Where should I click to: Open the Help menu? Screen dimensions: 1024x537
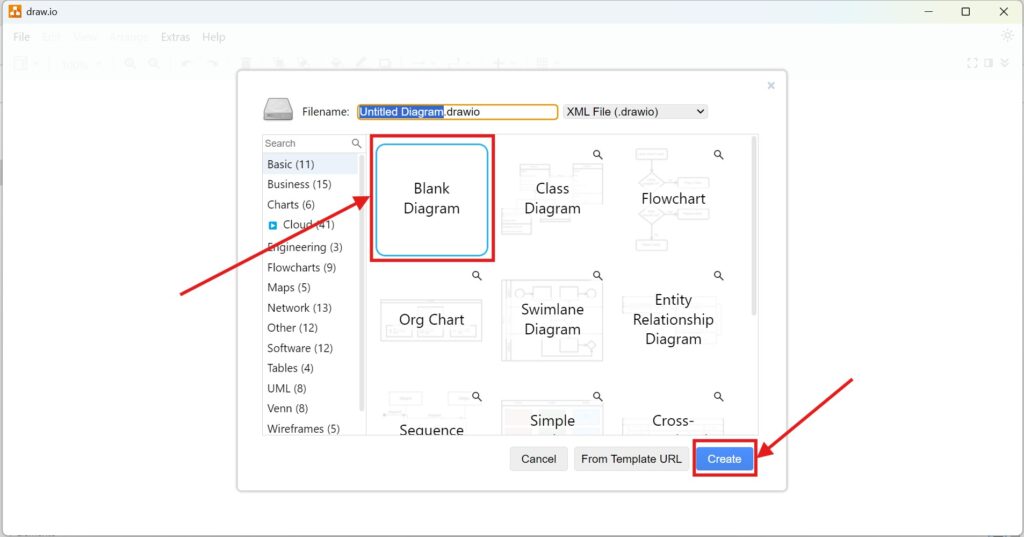click(x=214, y=37)
